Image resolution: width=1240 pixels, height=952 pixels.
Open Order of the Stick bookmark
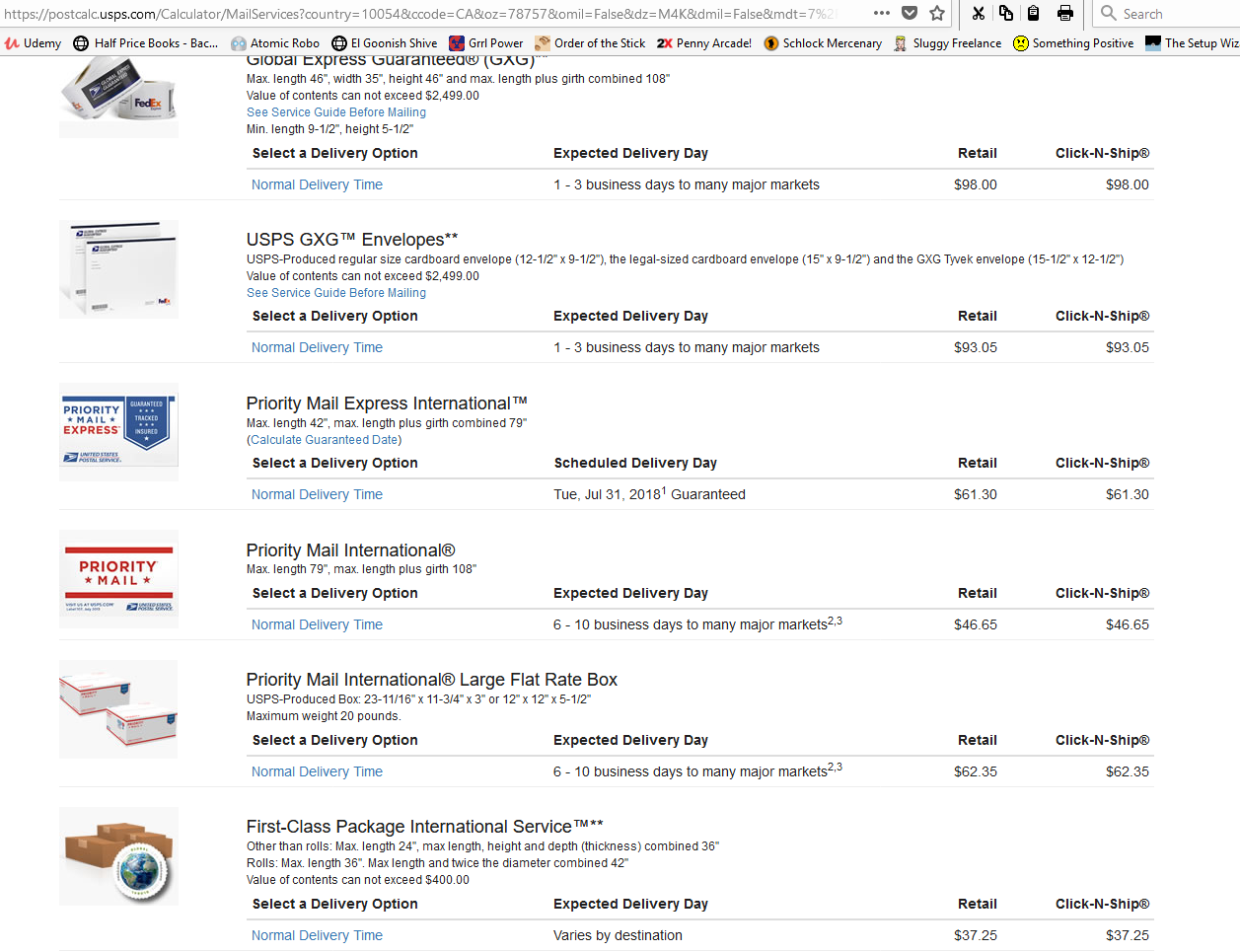(590, 43)
